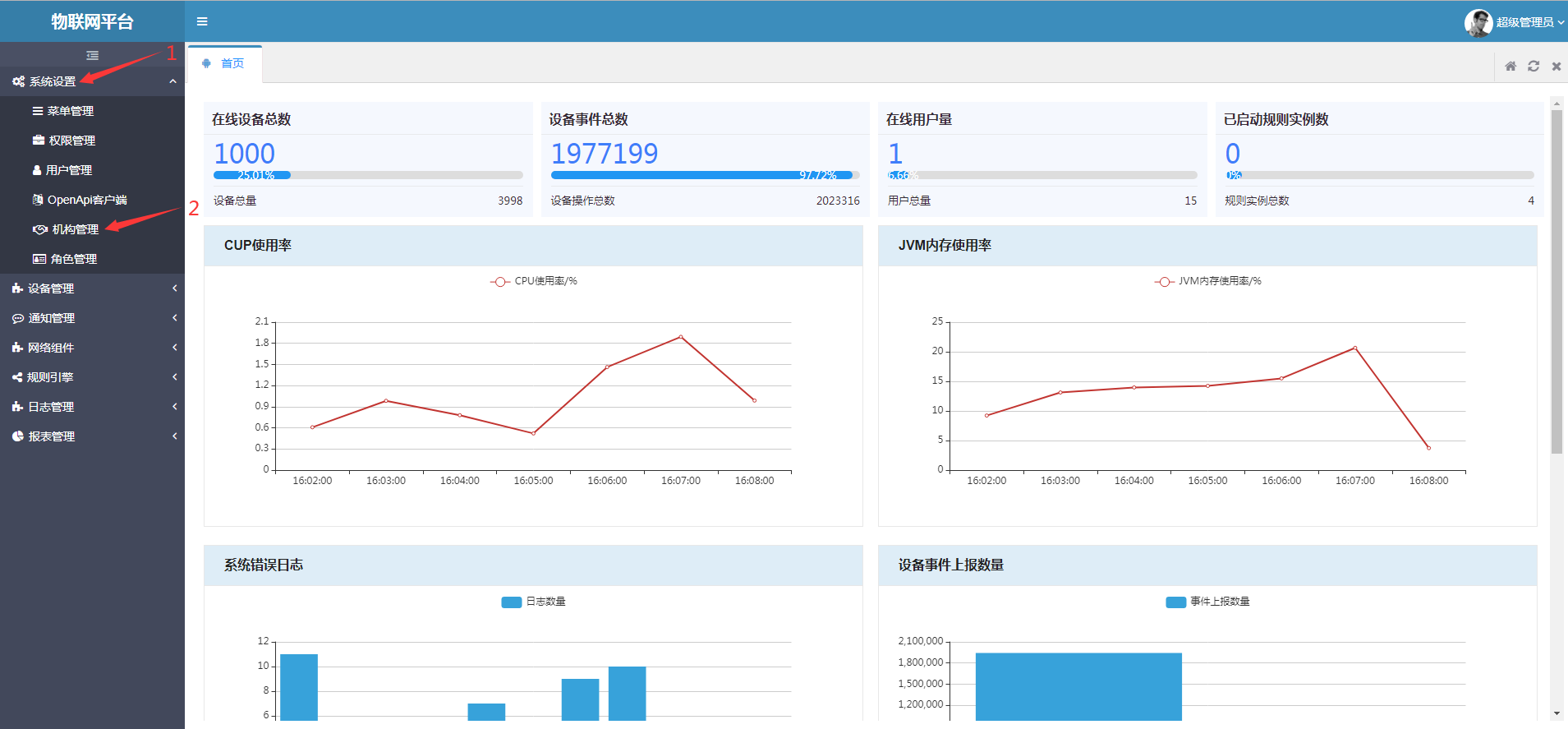Viewport: 1568px width, 729px height.
Task: Click the hamburger menu icon in header
Action: [x=202, y=21]
